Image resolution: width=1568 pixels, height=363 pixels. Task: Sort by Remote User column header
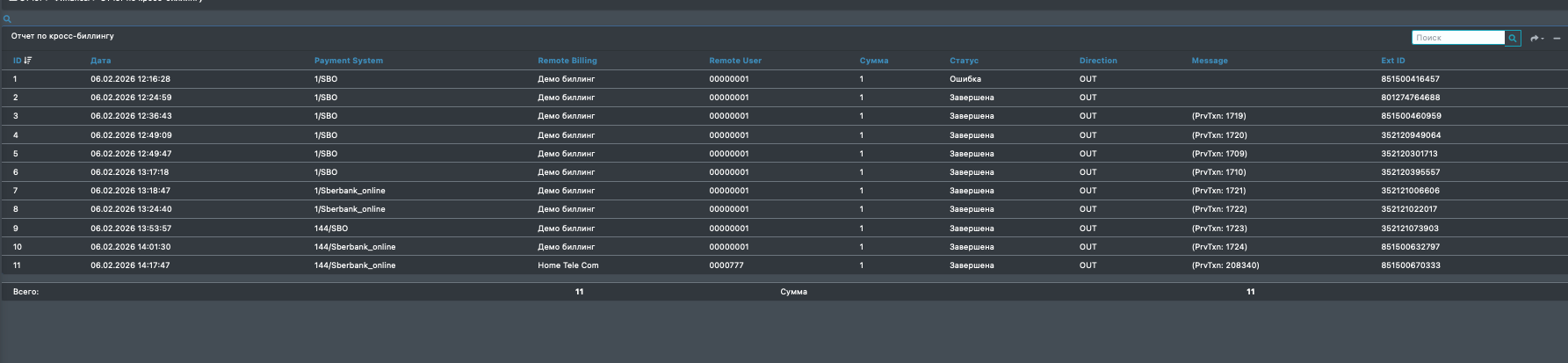[734, 61]
